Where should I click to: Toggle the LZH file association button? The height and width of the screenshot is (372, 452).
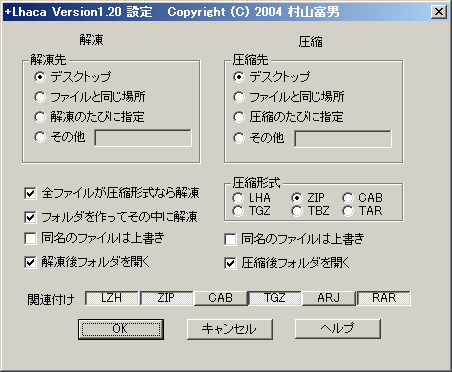[x=111, y=298]
